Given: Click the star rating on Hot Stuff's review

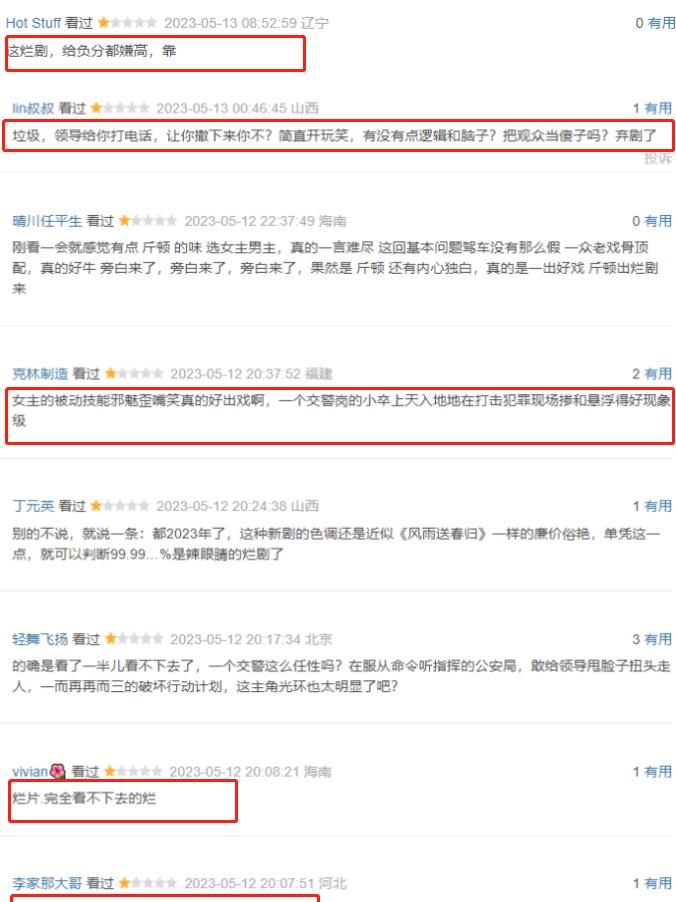Looking at the screenshot, I should coord(127,23).
